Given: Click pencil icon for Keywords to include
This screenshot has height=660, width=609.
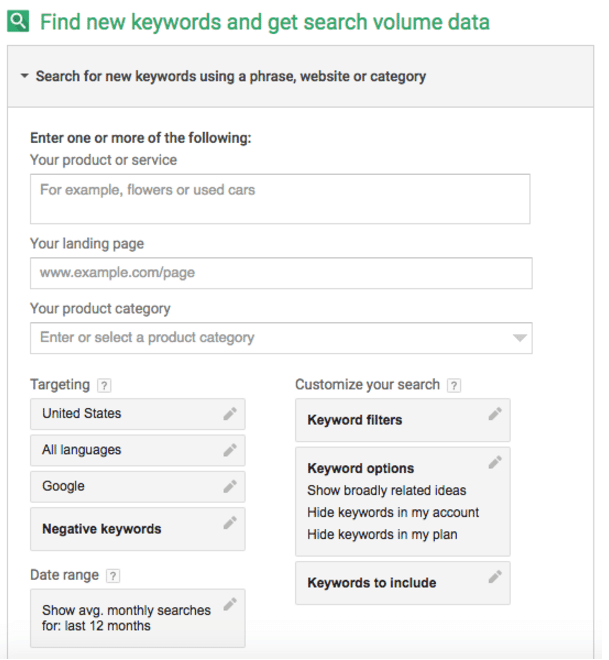Looking at the screenshot, I should click(495, 577).
